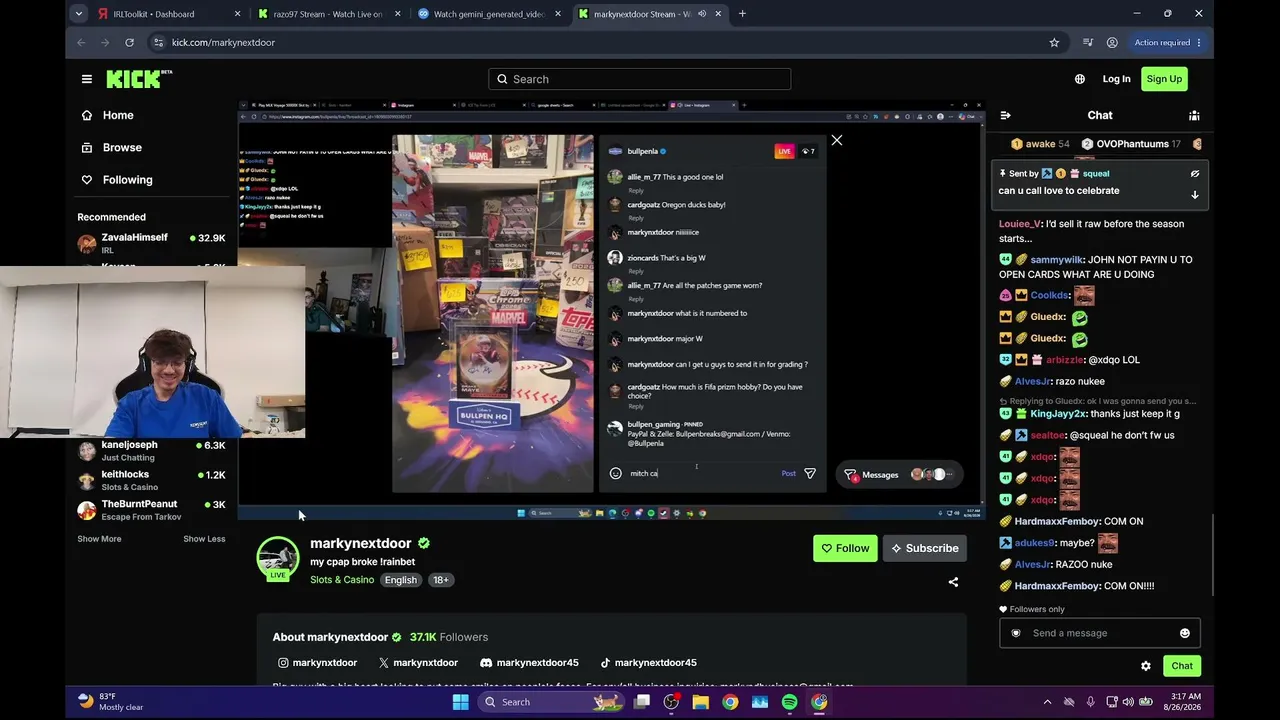Open keithlocks recommended channel

(x=152, y=480)
